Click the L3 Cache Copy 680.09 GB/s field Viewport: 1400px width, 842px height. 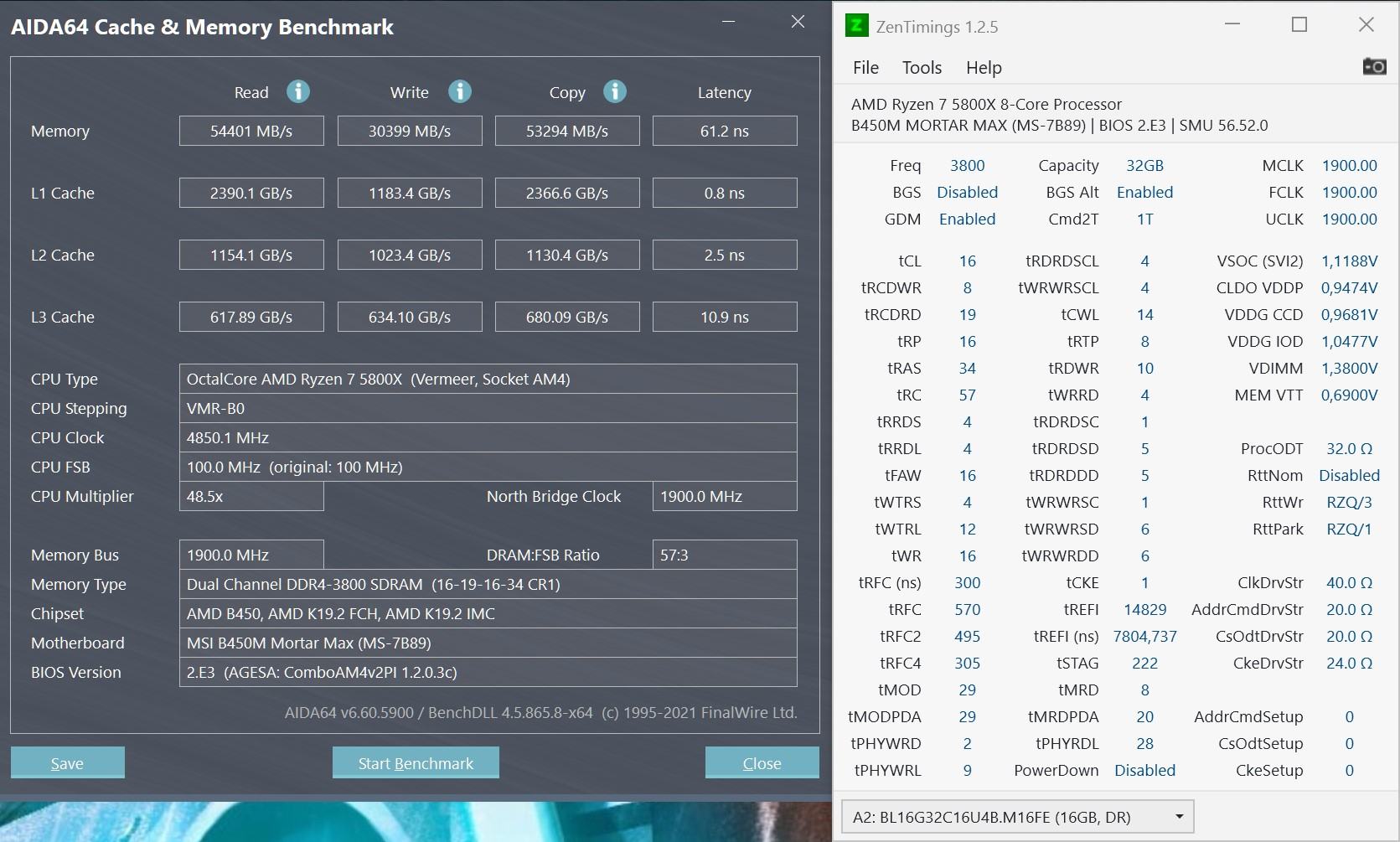(x=567, y=317)
